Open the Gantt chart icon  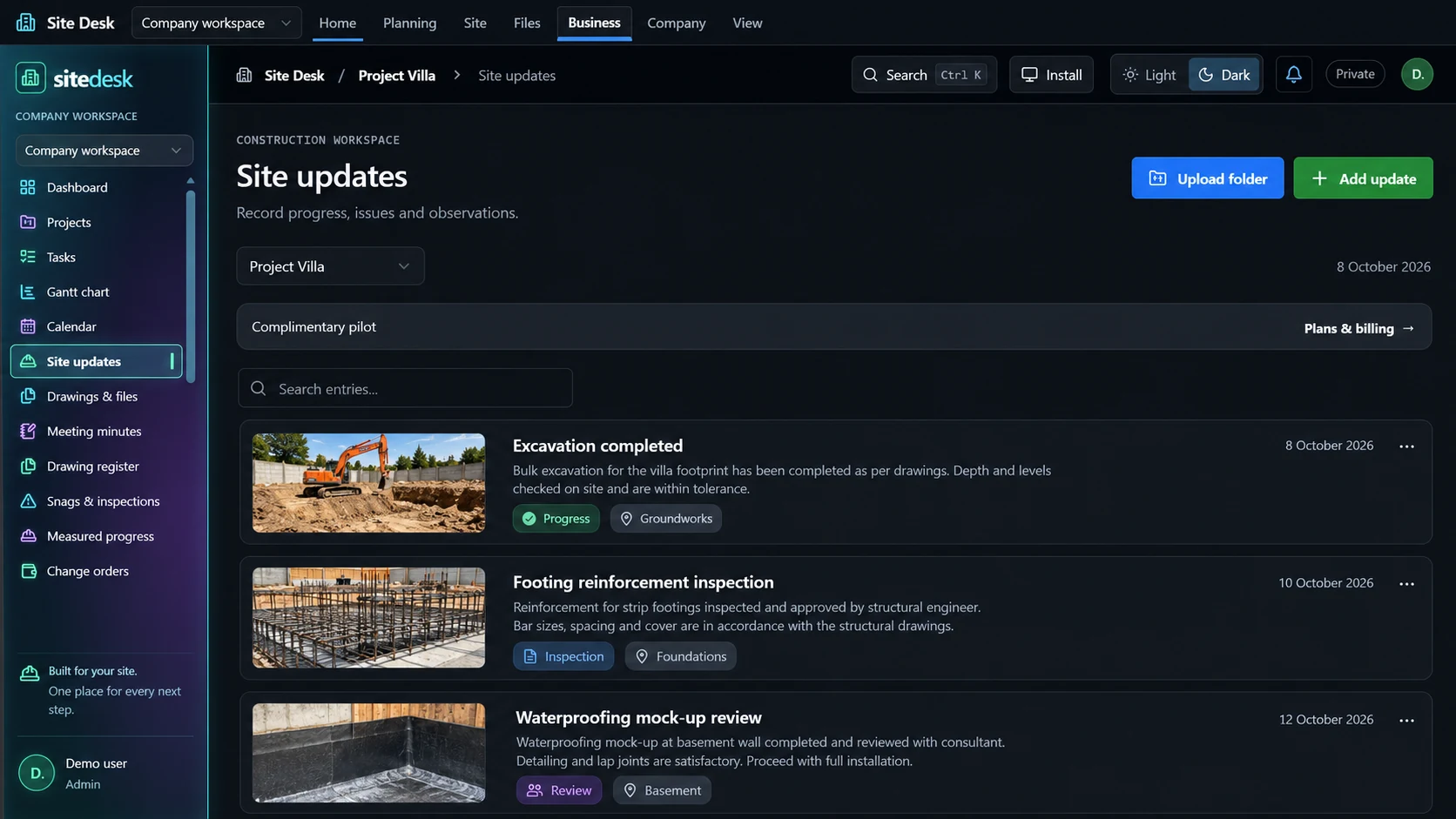point(28,292)
